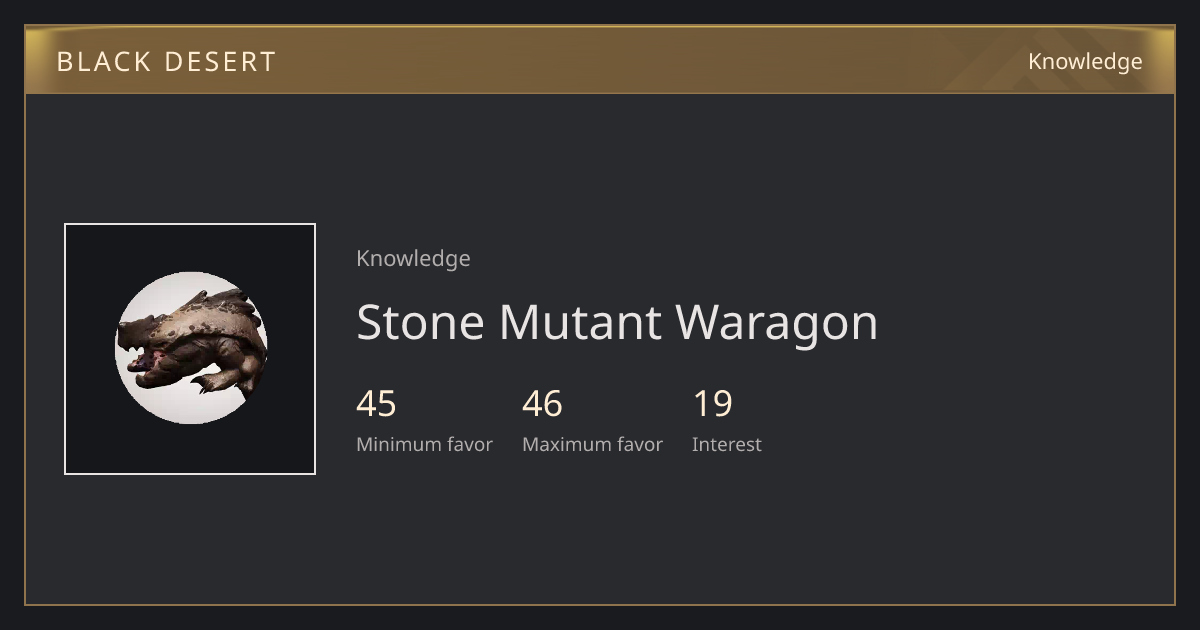
Task: Click the Maximum favor label
Action: (x=592, y=444)
